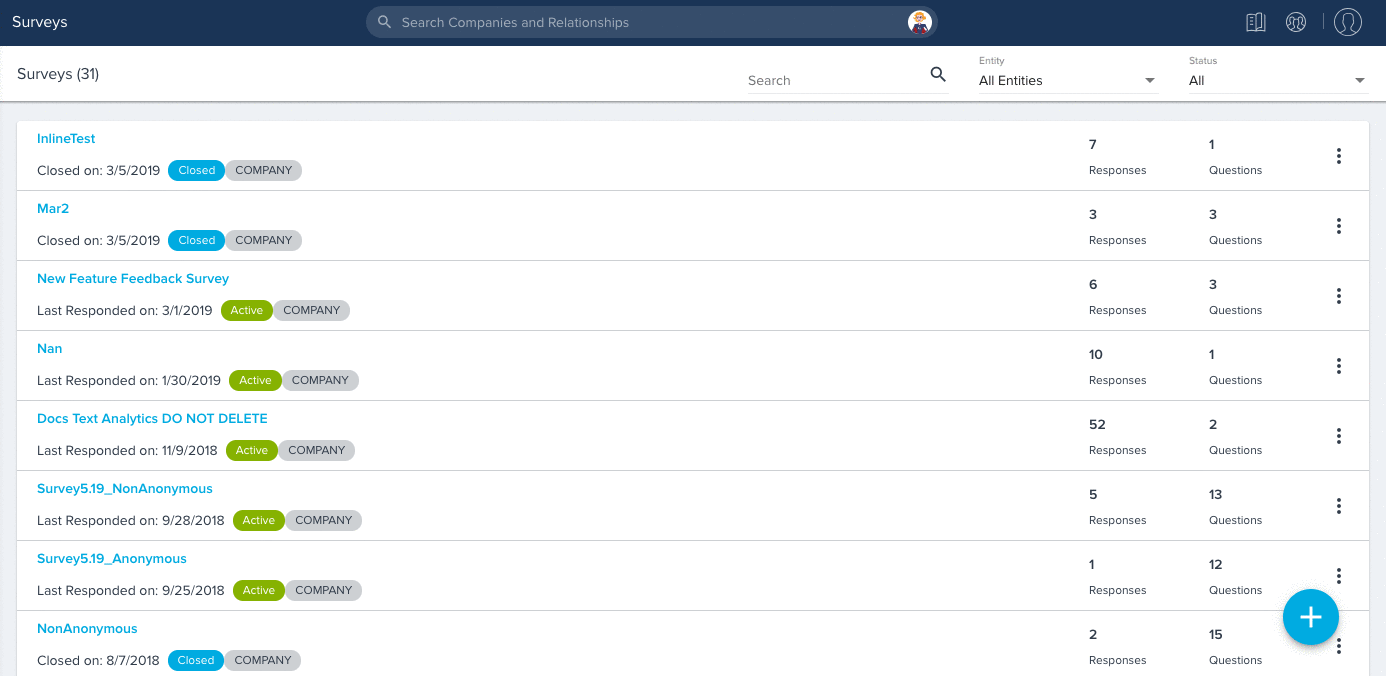Screen dimensions: 1386x676
Task: Open the documentation book icon
Action: [1256, 22]
